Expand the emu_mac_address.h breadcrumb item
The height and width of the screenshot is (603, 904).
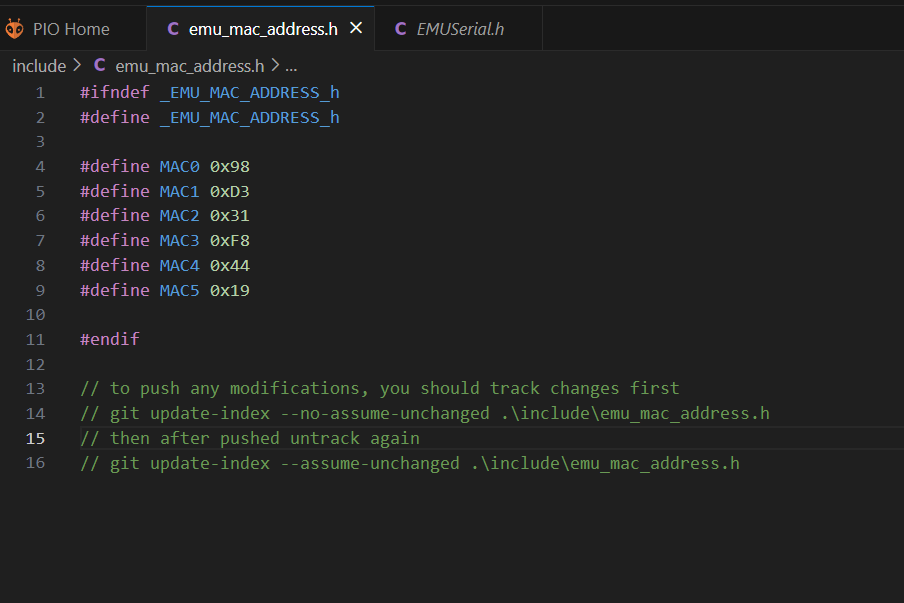(x=189, y=66)
